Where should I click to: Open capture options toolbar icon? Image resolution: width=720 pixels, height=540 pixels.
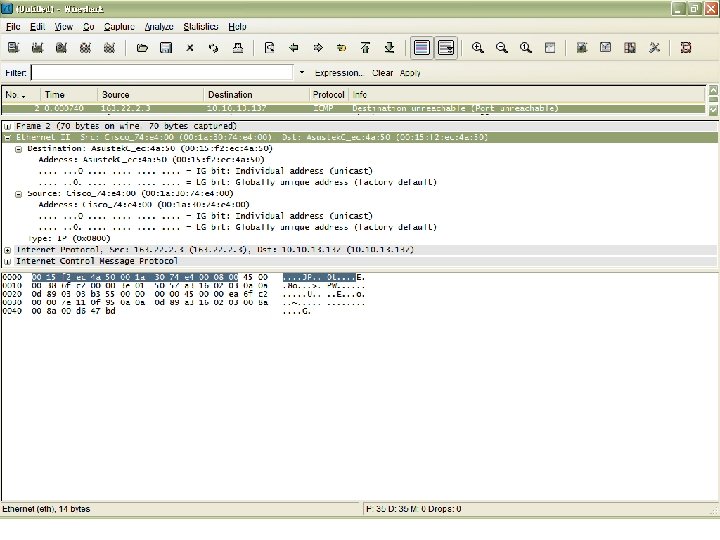pyautogui.click(x=38, y=48)
